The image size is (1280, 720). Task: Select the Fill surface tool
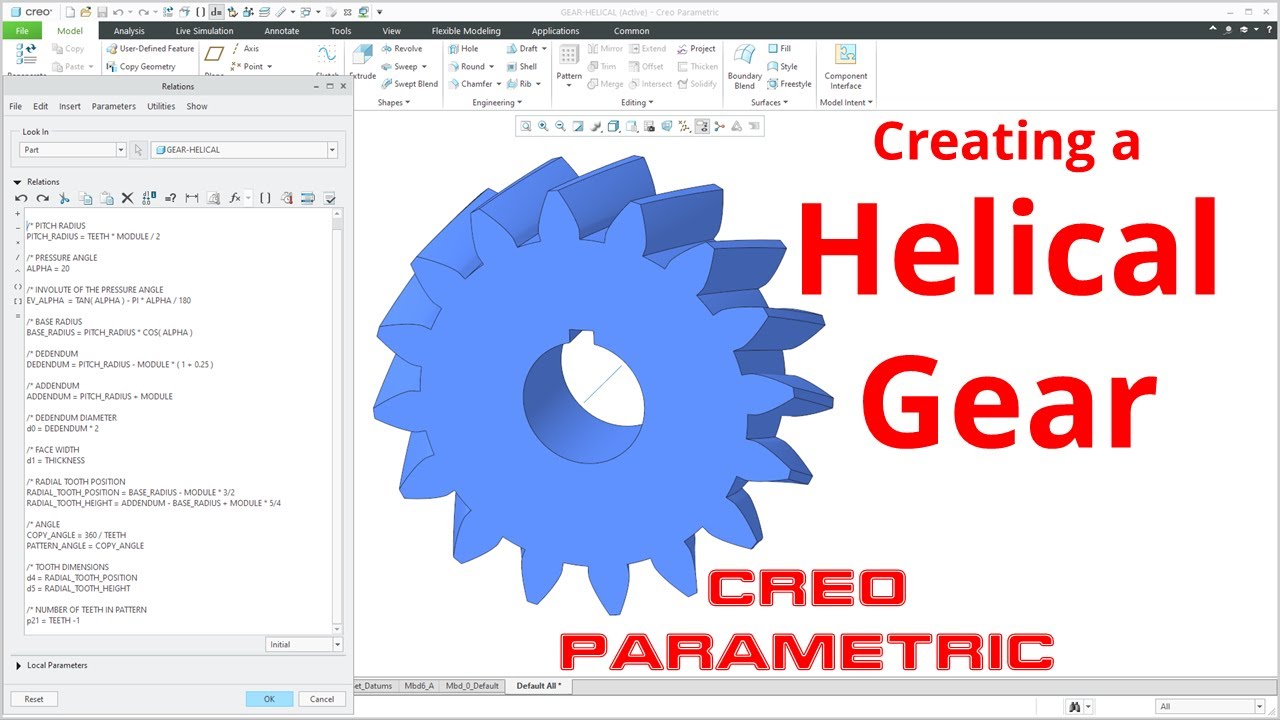[780, 48]
